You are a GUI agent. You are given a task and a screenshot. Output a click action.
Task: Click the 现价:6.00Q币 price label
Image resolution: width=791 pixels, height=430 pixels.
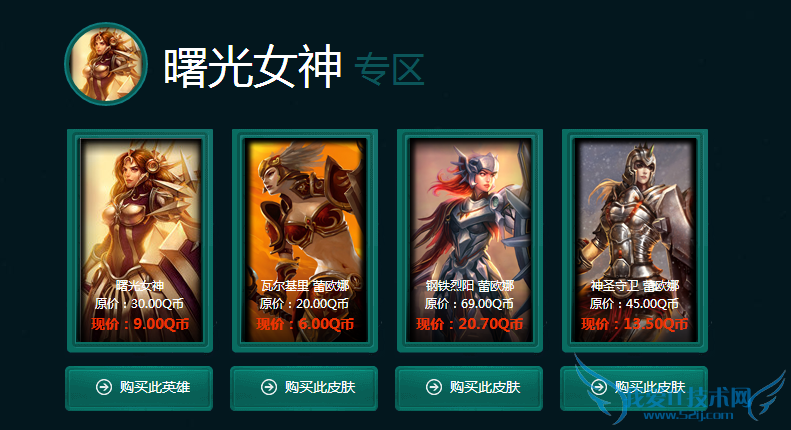tap(305, 324)
